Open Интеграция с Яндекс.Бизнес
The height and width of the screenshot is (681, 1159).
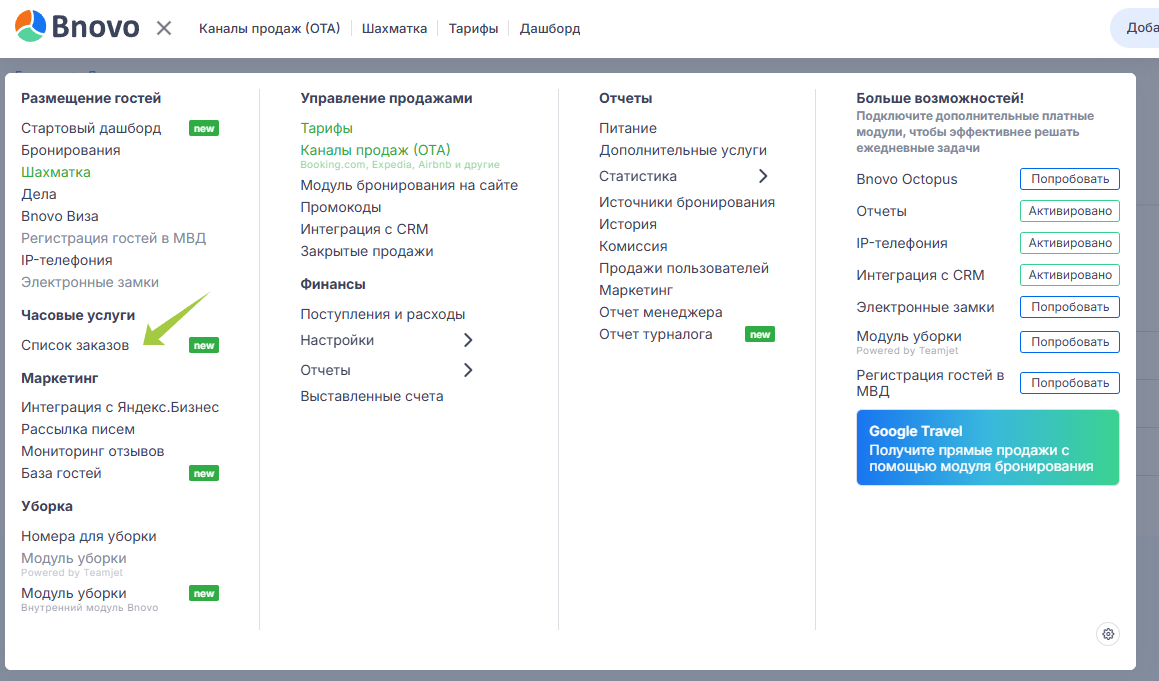click(120, 407)
